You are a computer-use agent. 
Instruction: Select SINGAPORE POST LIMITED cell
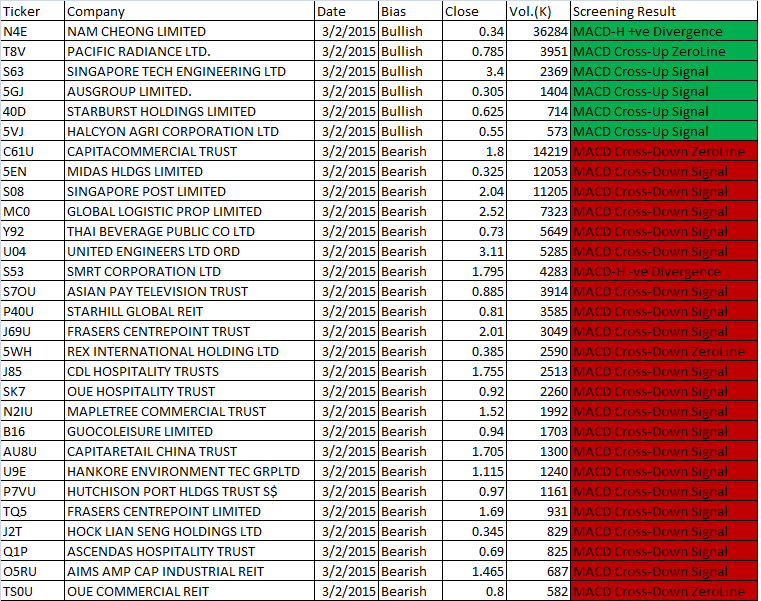(189, 191)
